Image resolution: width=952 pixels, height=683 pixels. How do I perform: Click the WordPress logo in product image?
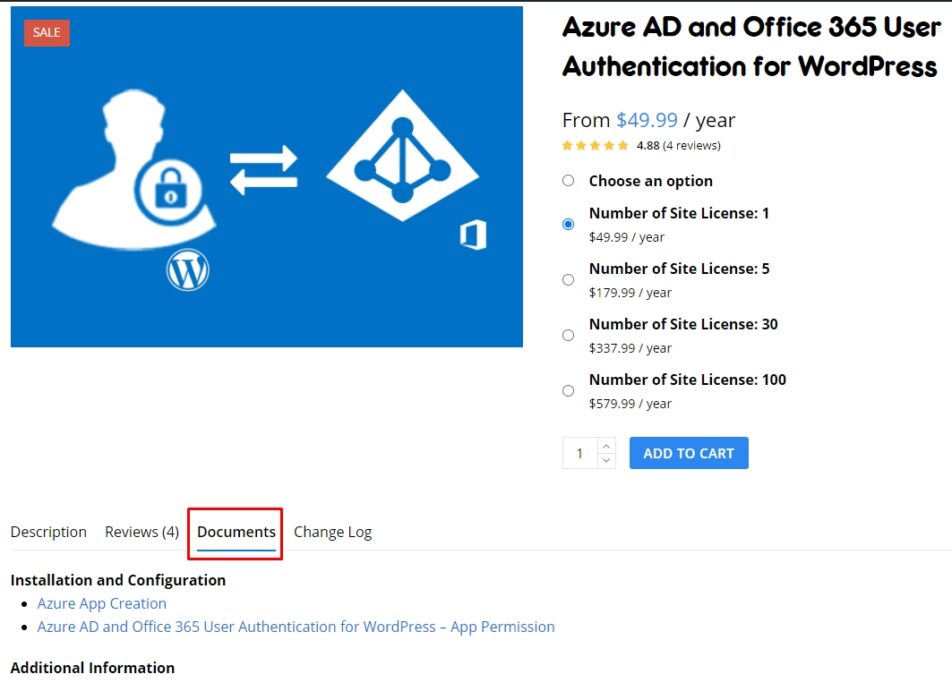click(x=188, y=270)
